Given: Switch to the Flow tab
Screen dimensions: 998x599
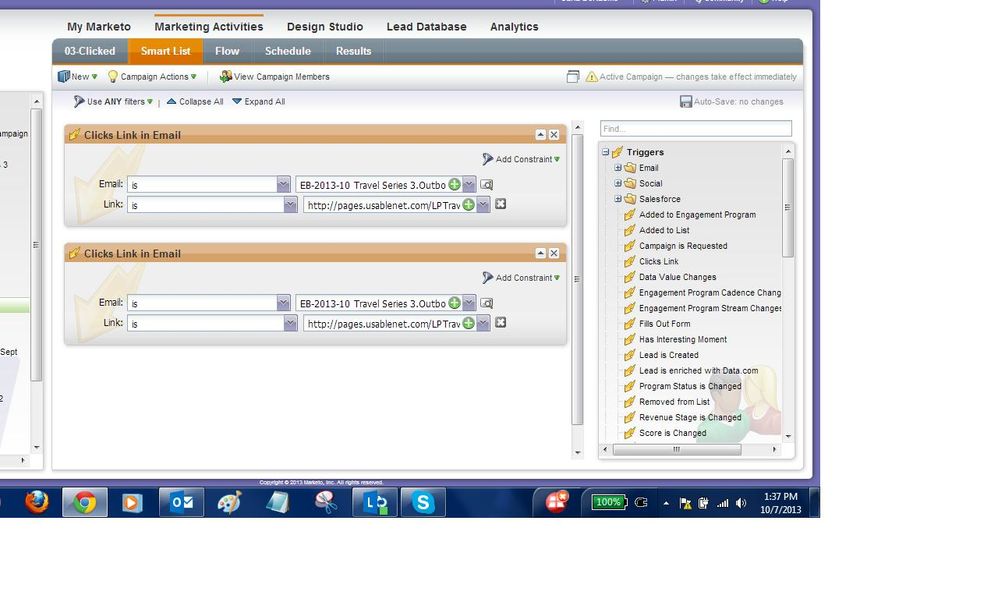Looking at the screenshot, I should (227, 51).
